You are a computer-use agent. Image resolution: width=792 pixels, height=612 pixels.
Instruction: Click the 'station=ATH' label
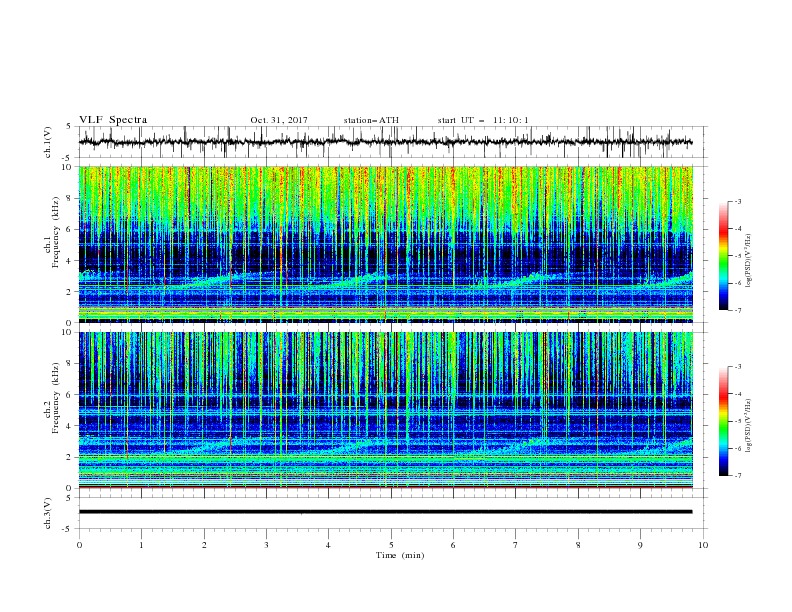(x=371, y=120)
